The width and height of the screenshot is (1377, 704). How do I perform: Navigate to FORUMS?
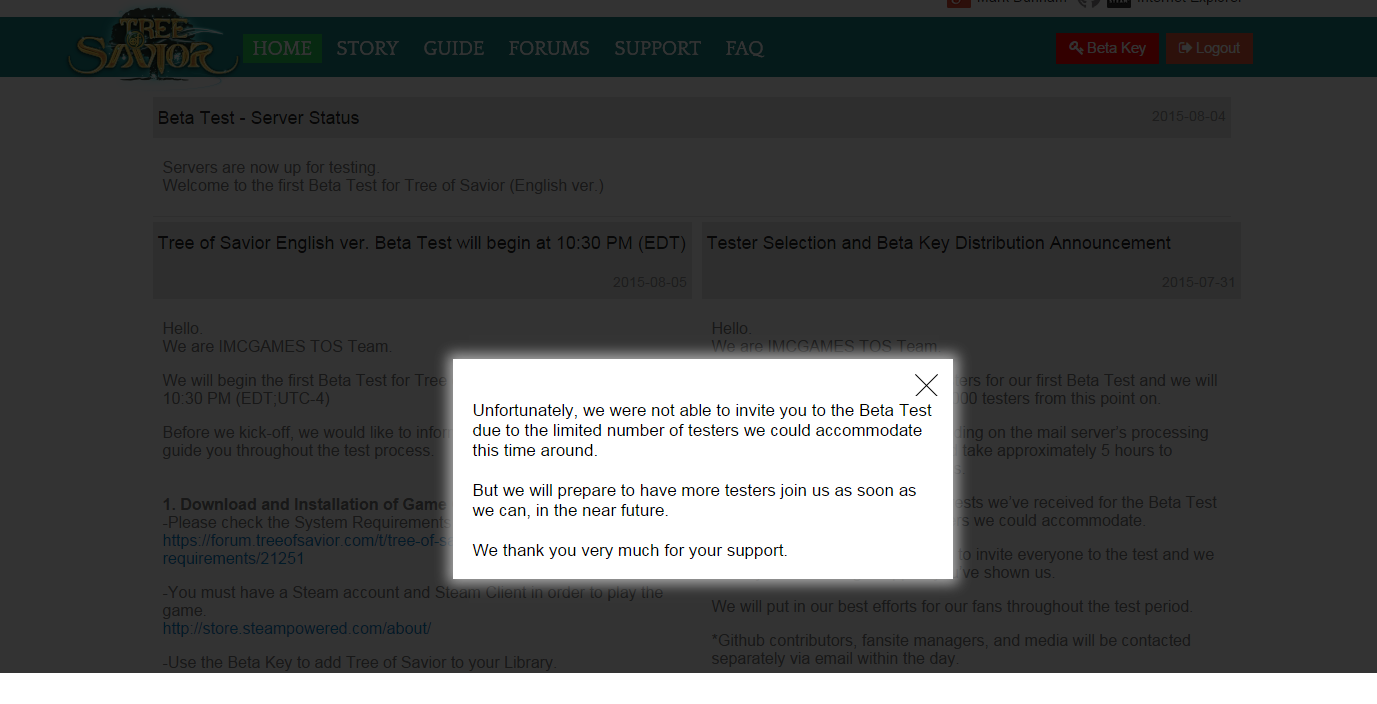point(549,48)
